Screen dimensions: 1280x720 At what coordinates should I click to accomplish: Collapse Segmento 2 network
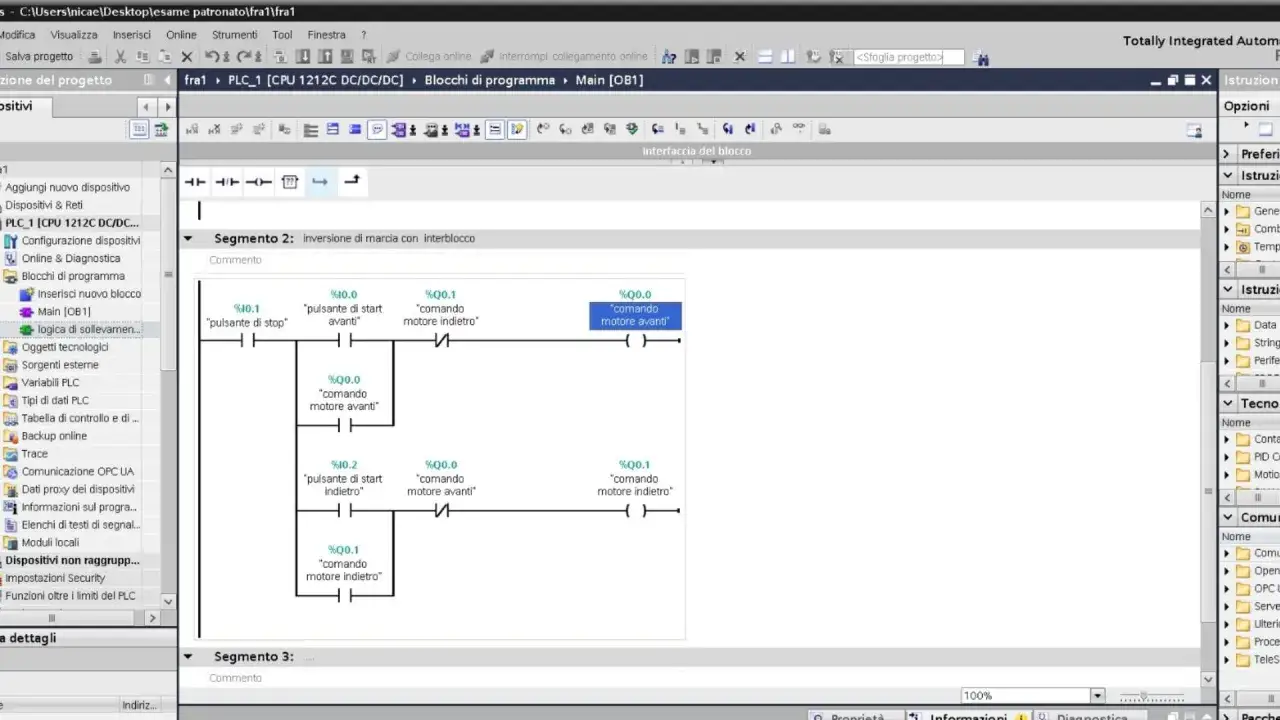[187, 239]
